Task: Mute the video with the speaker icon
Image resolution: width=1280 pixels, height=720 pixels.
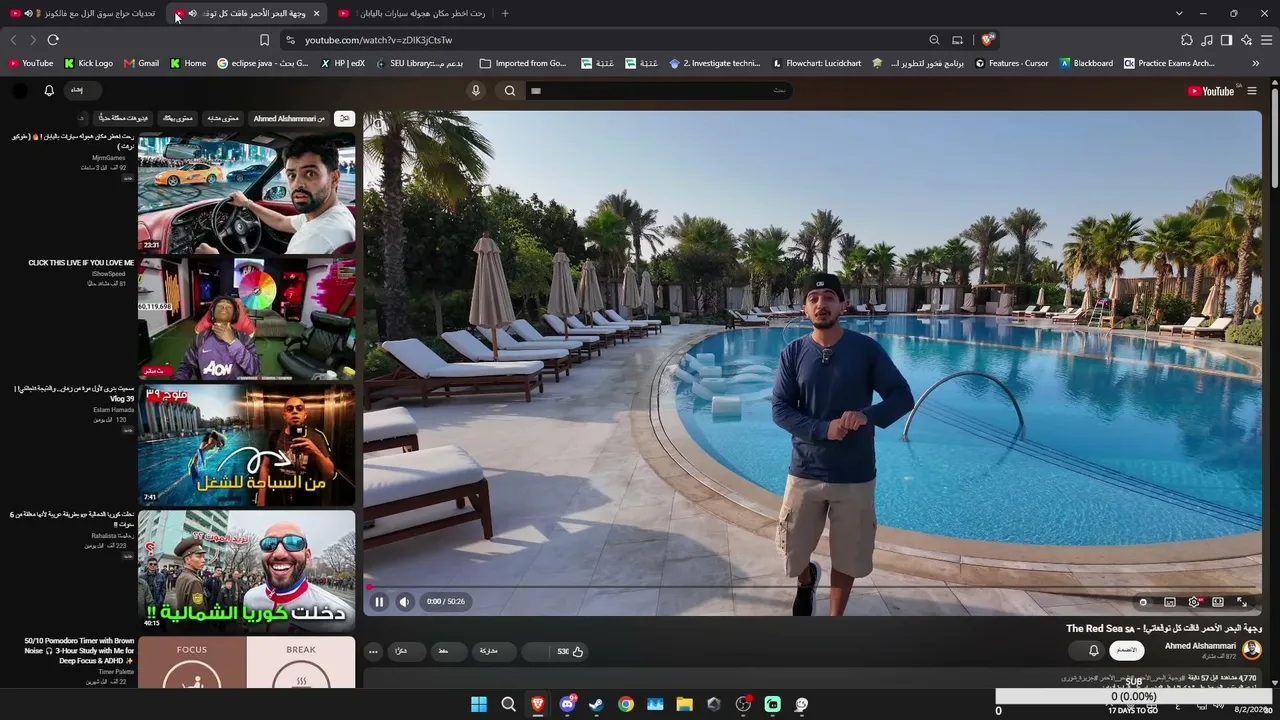Action: click(404, 602)
